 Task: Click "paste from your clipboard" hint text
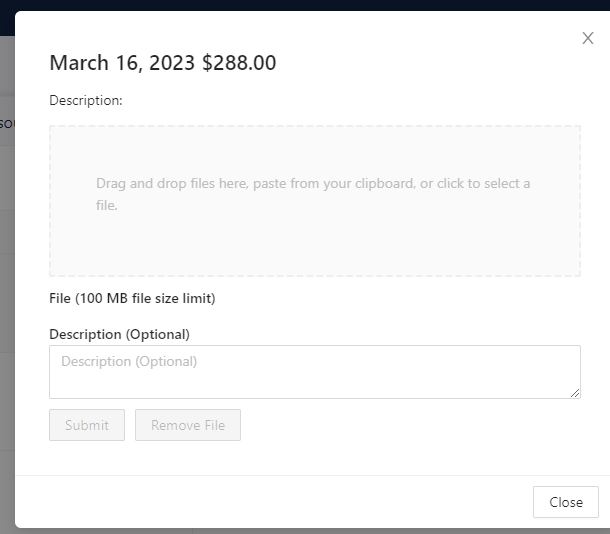(x=334, y=183)
